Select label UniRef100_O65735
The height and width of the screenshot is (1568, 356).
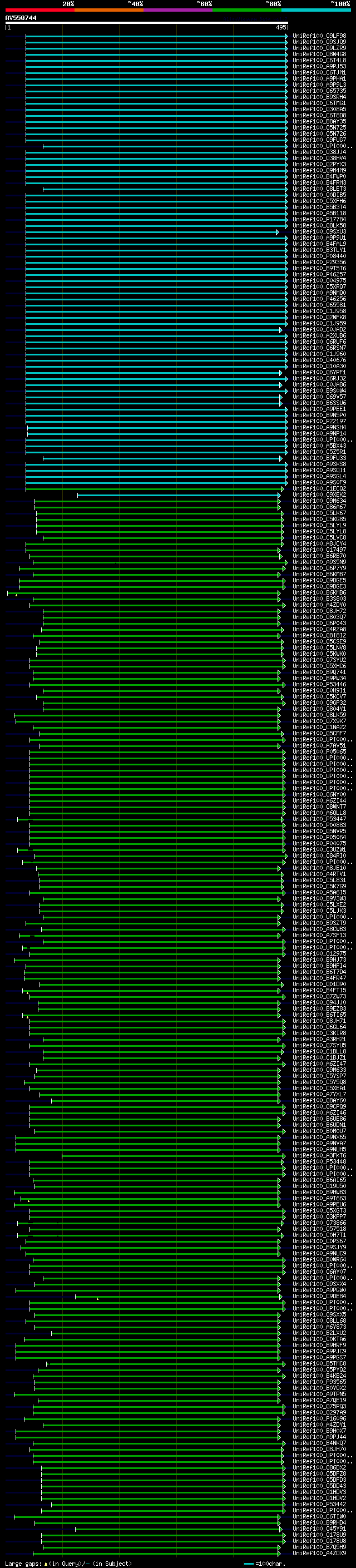coord(319,91)
